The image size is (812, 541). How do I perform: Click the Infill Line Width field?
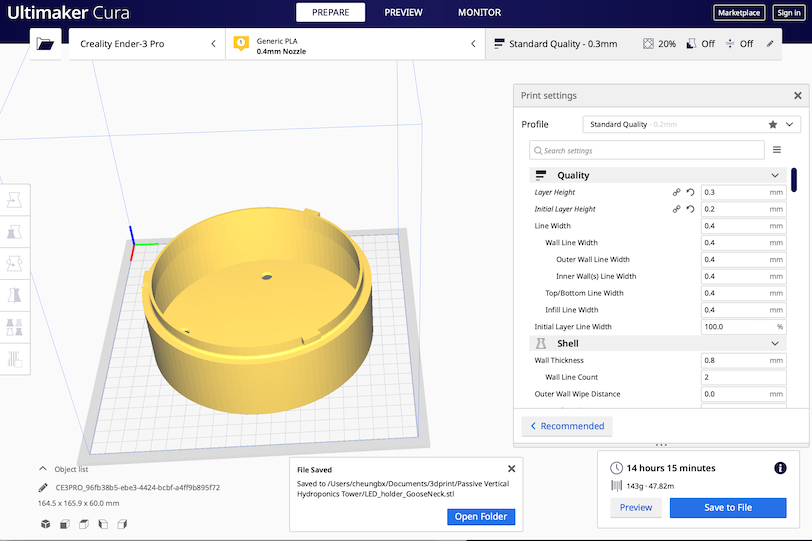[x=744, y=310]
